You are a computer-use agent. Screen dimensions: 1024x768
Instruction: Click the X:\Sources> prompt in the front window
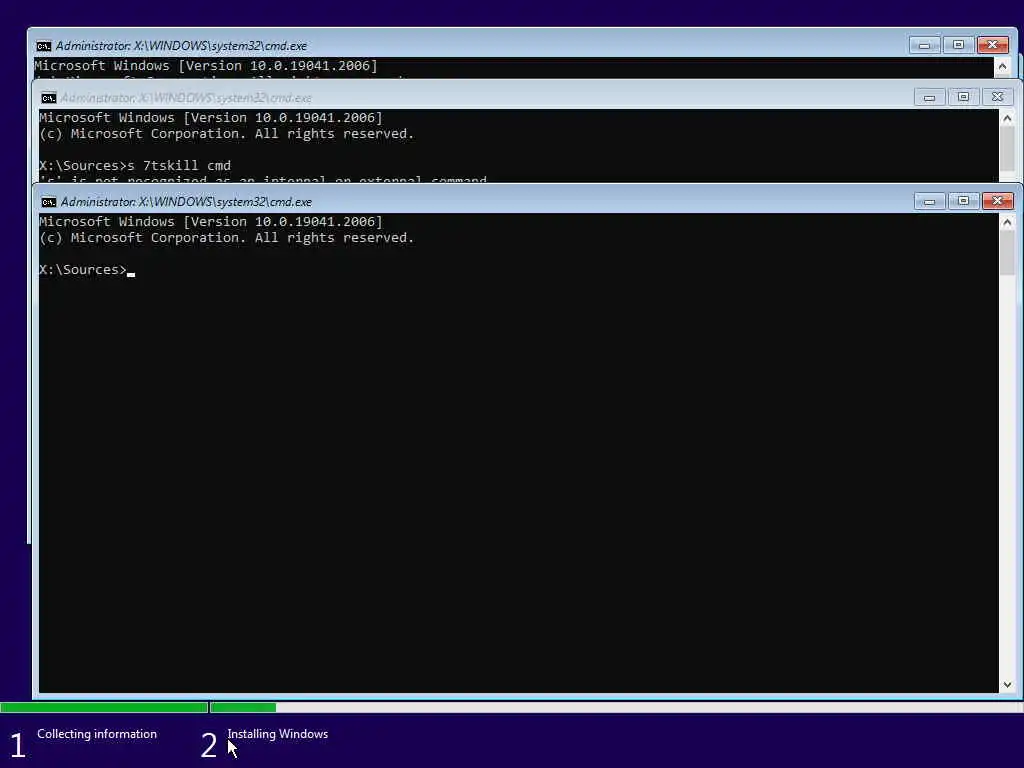pos(83,270)
